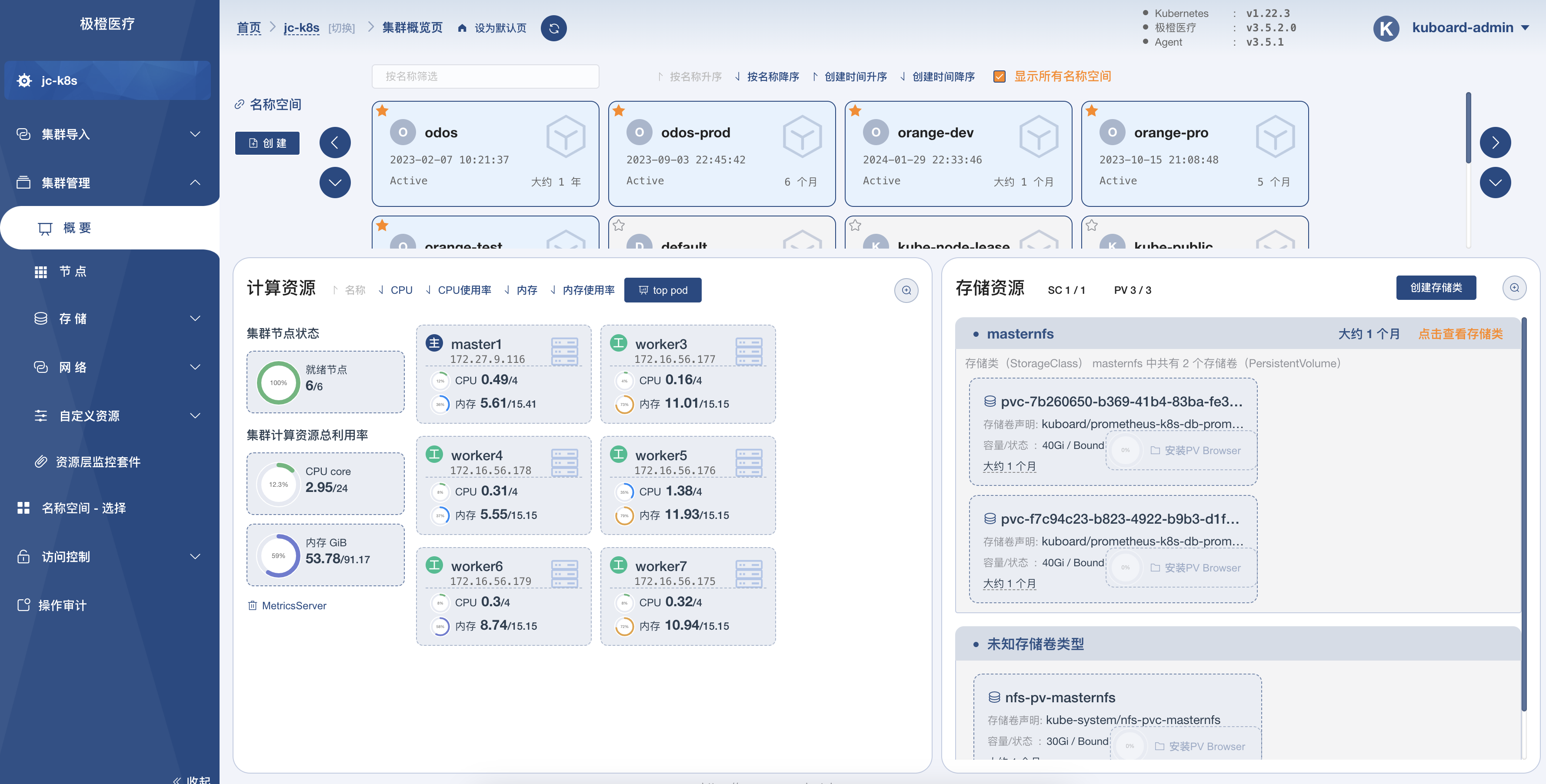This screenshot has height=784, width=1546.
Task: Click the 就绪节点 100% progress ring
Action: (x=278, y=382)
